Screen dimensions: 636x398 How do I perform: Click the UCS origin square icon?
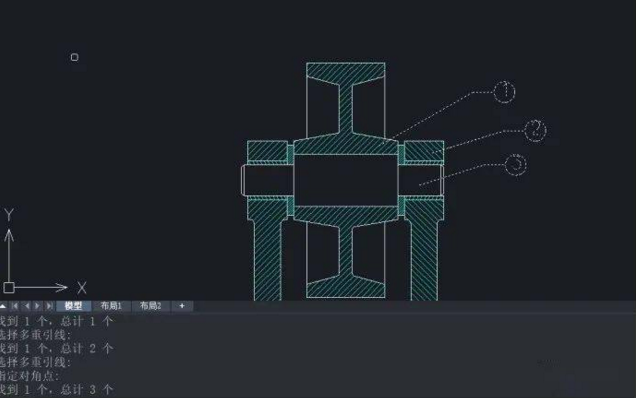click(x=9, y=288)
